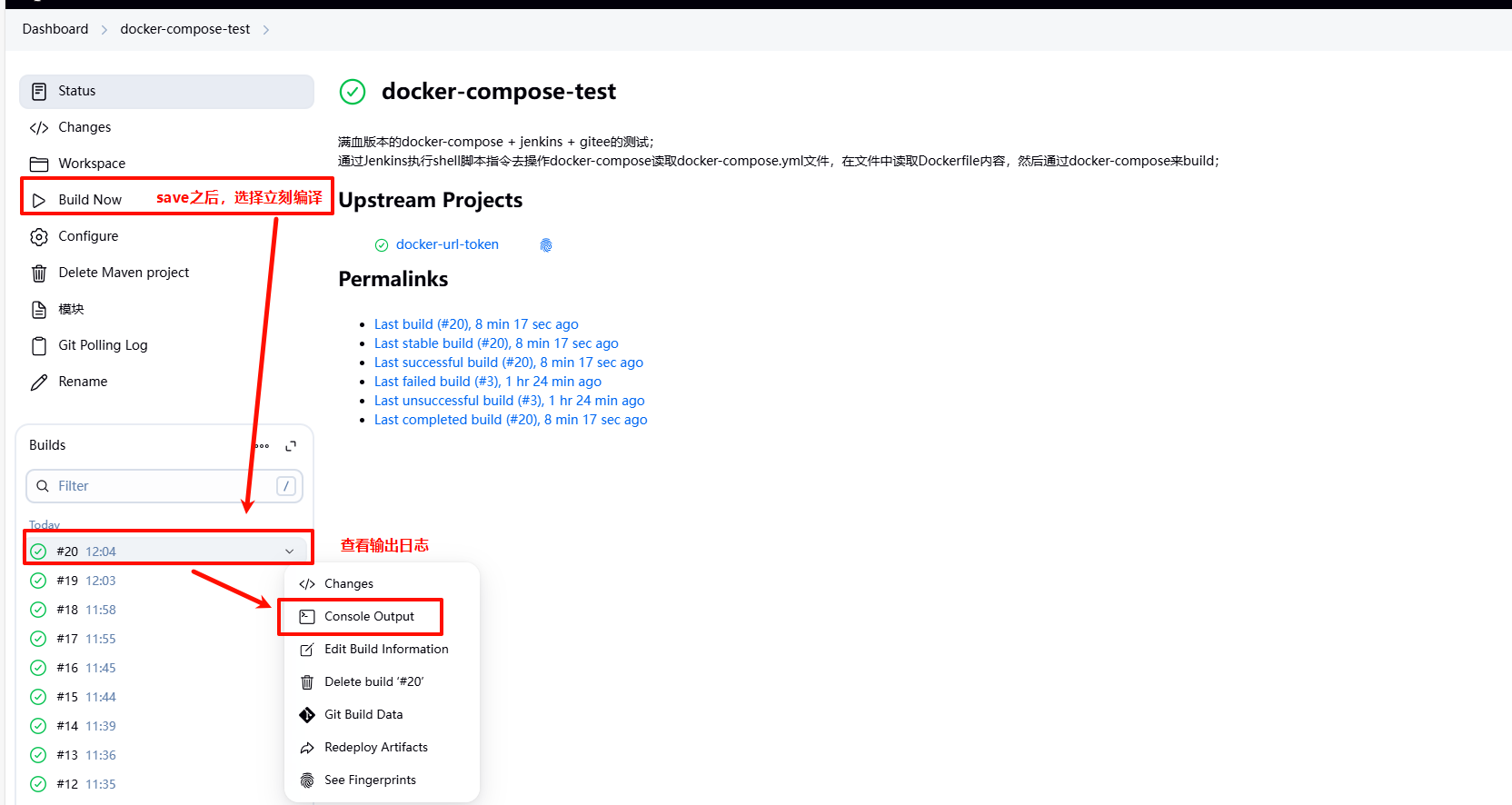Click the success status icon of build #17
Viewport: 1512px width, 805px height.
point(38,639)
